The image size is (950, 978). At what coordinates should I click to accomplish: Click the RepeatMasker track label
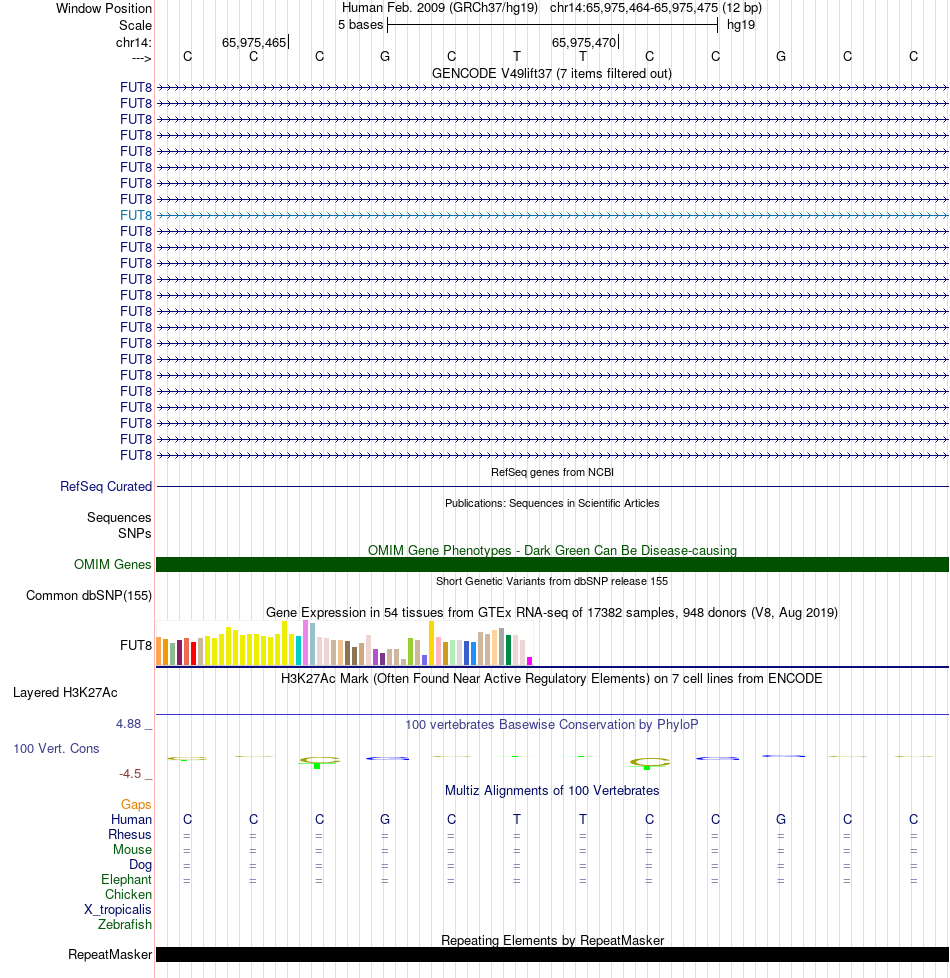pyautogui.click(x=110, y=955)
